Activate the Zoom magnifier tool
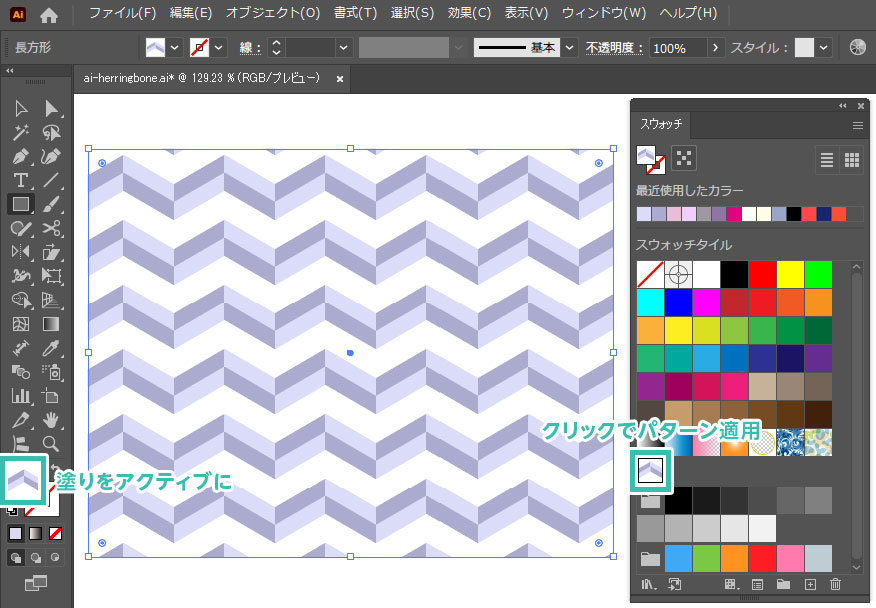Image resolution: width=876 pixels, height=608 pixels. point(51,443)
